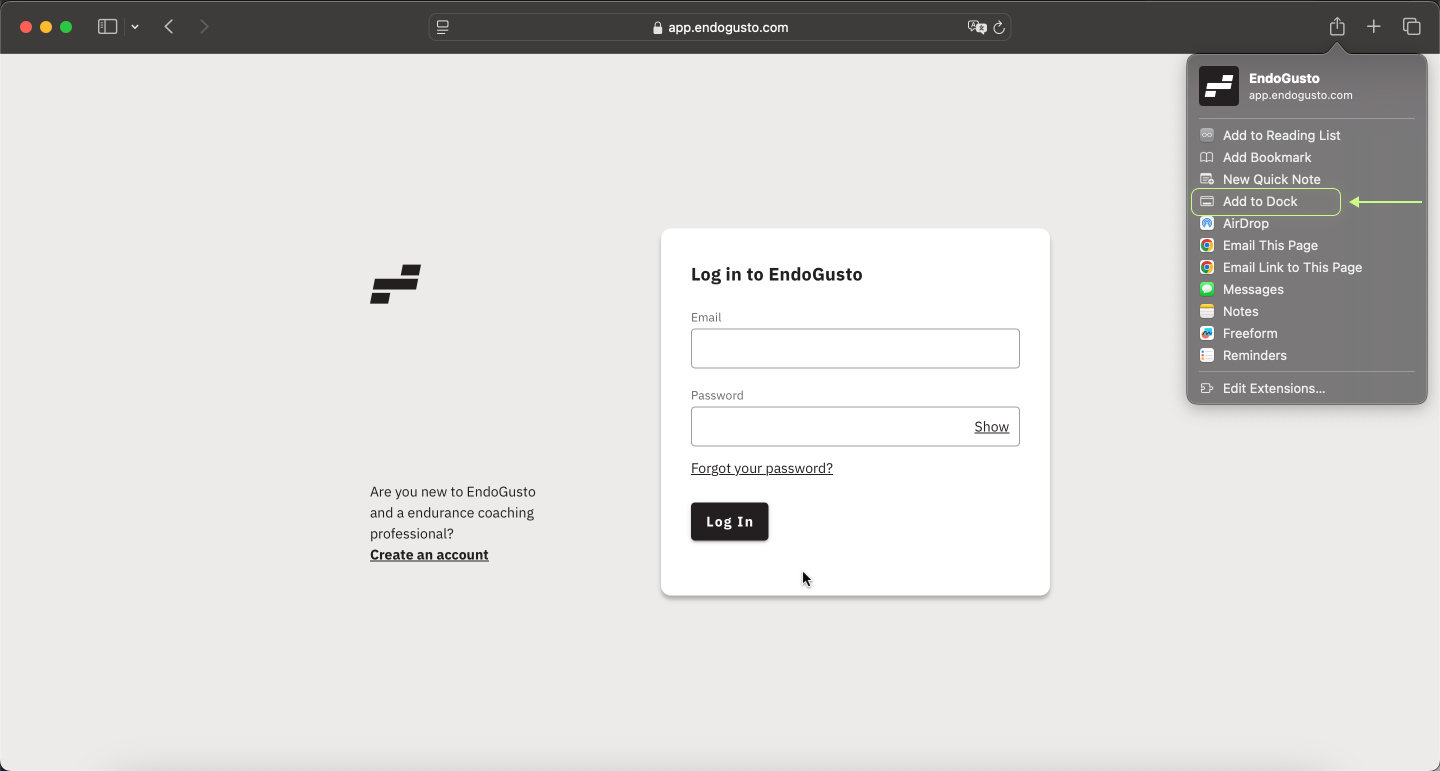Image resolution: width=1440 pixels, height=771 pixels.
Task: Click into the Password input field
Action: [855, 426]
